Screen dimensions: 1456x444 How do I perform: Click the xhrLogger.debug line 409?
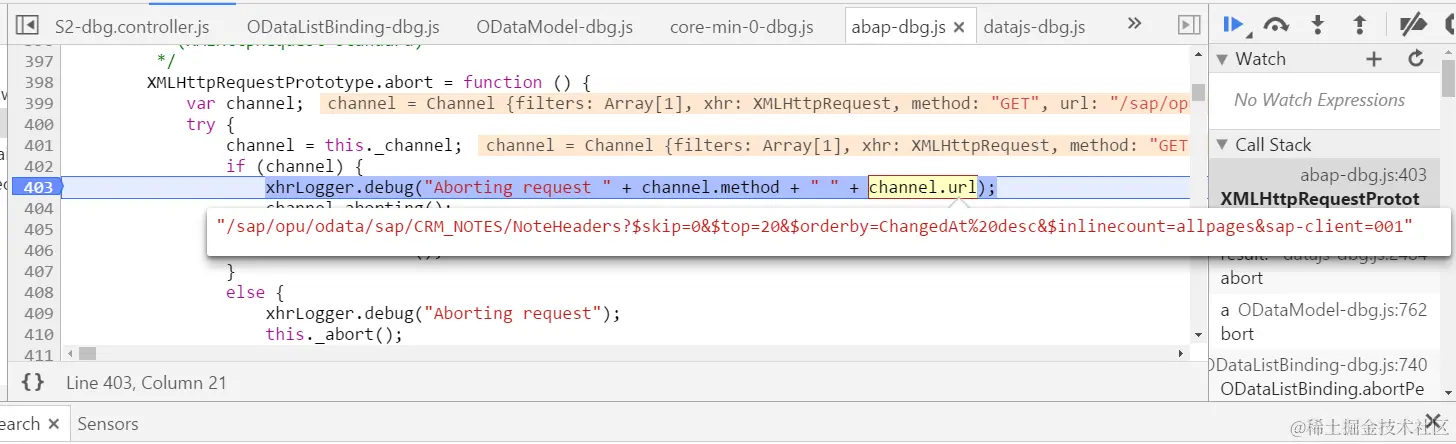click(443, 313)
